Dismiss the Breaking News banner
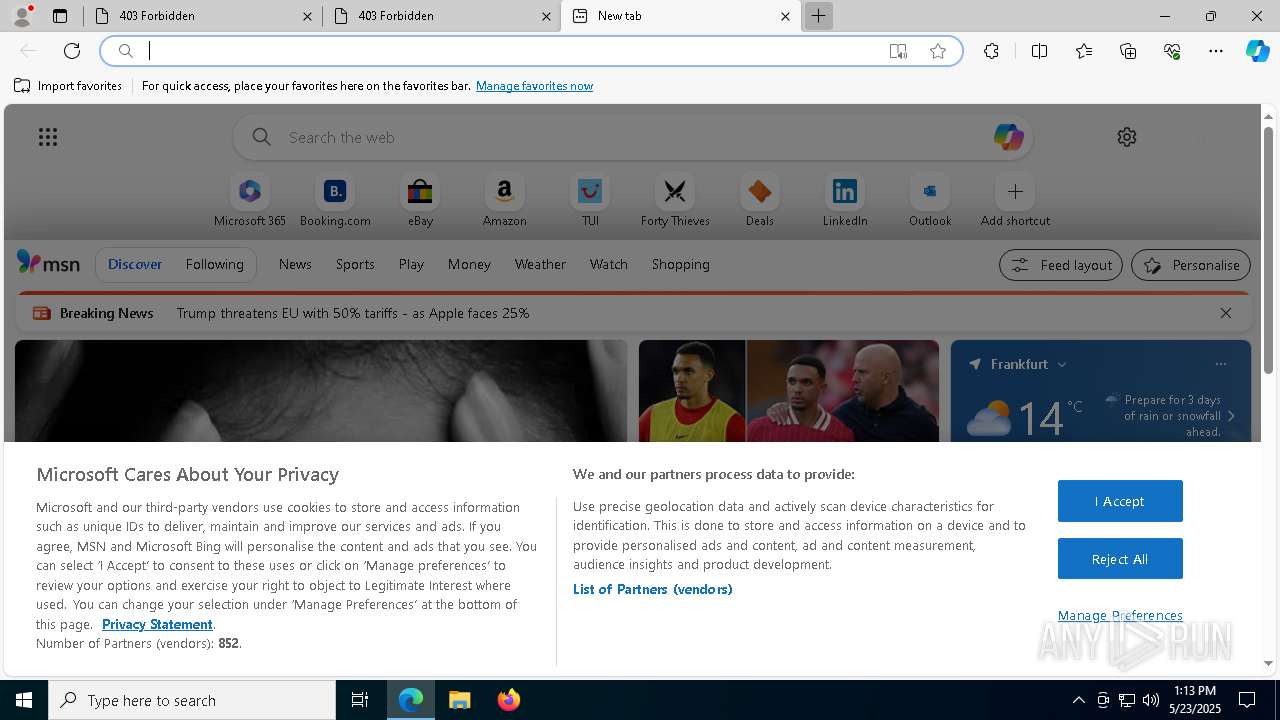1280x720 pixels. [1226, 313]
